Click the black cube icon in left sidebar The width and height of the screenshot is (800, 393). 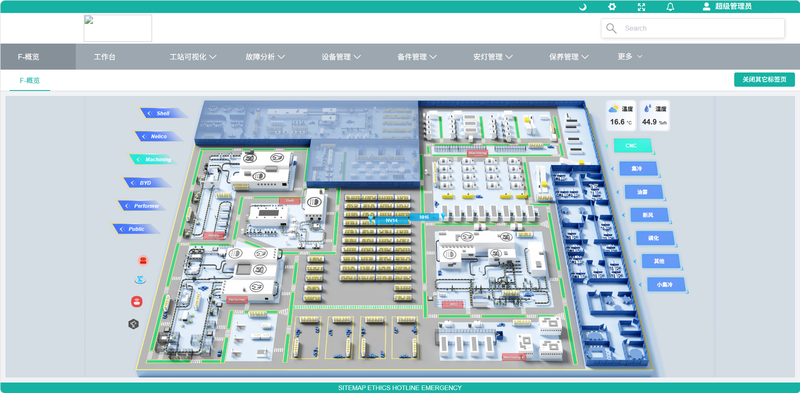point(134,324)
